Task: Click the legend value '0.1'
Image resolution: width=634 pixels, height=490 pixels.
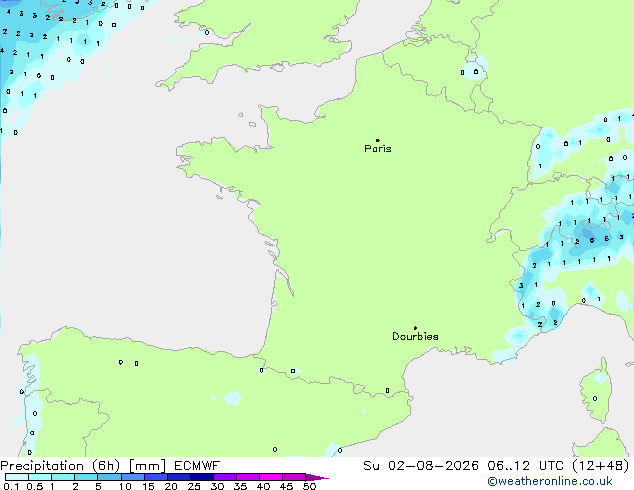Action: click(11, 486)
